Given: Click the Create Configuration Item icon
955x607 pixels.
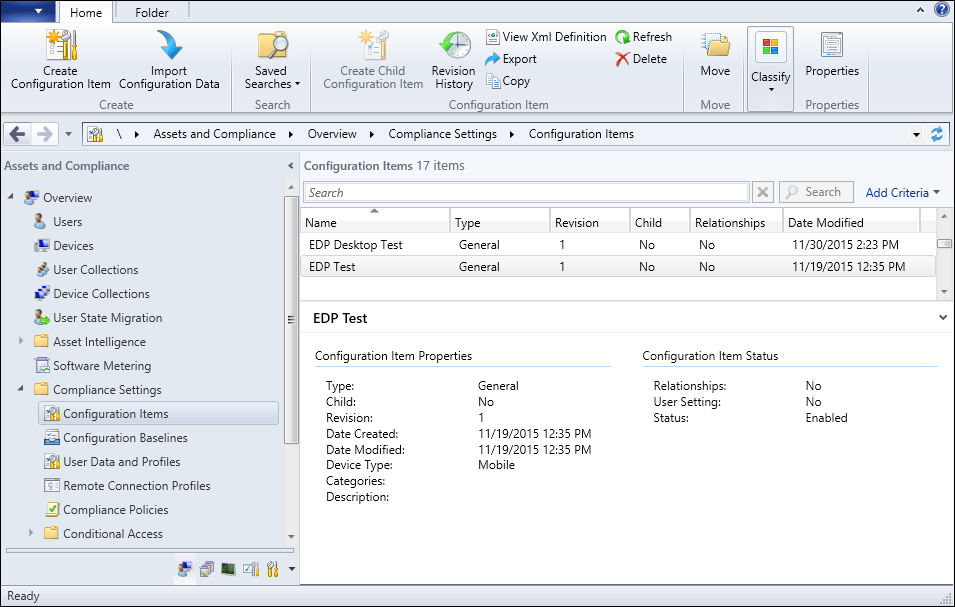Looking at the screenshot, I should [x=61, y=46].
